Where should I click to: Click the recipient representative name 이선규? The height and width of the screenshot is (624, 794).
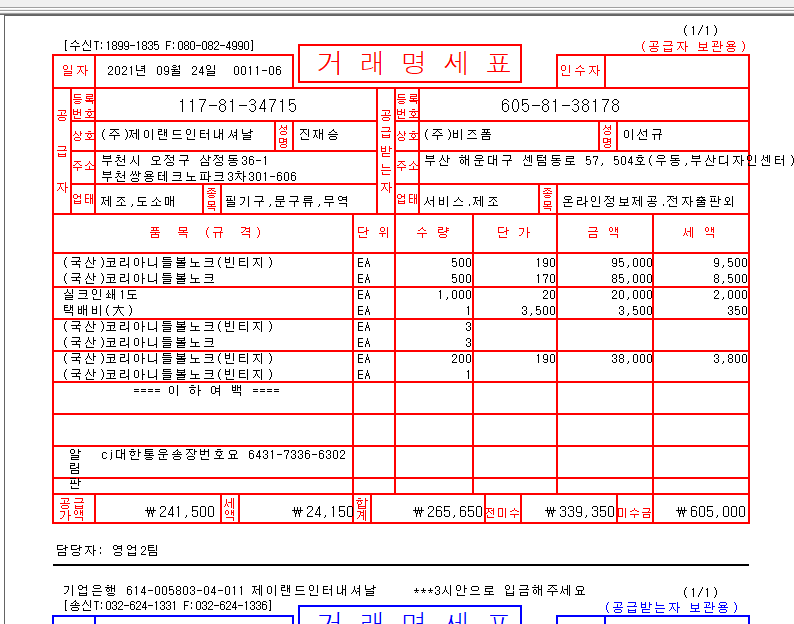(641, 135)
